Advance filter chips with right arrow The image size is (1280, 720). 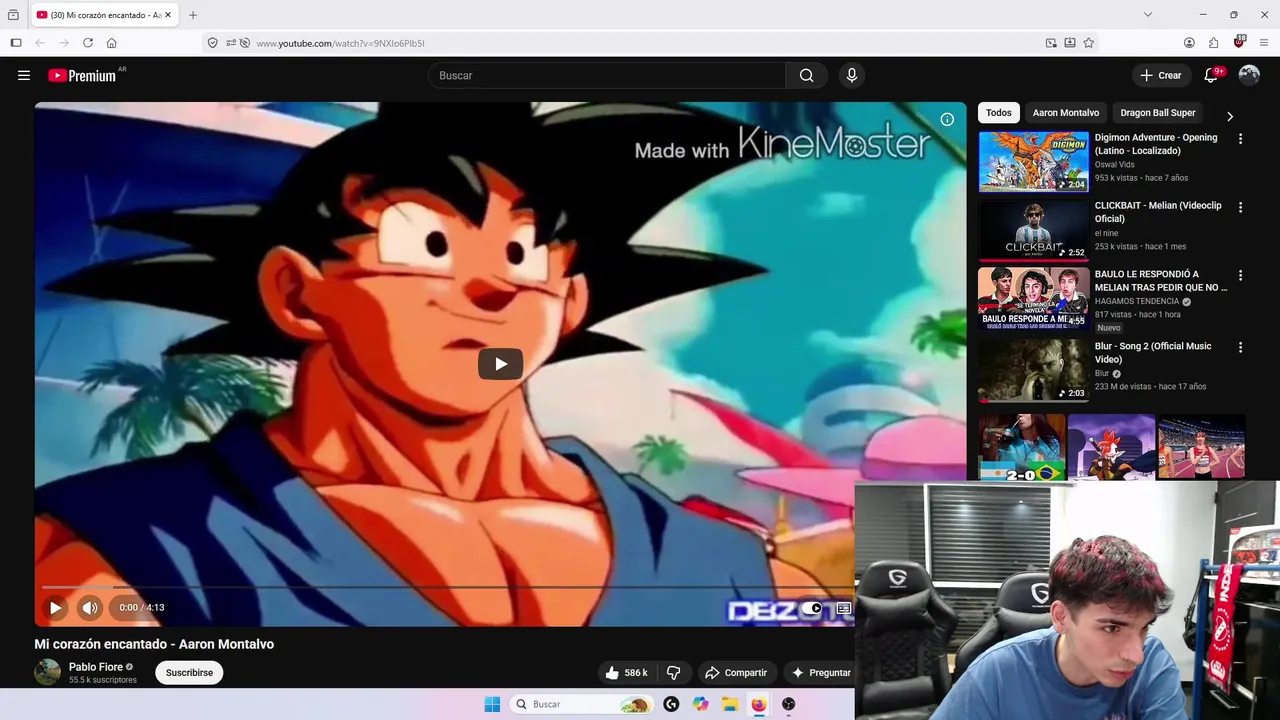coord(1230,116)
